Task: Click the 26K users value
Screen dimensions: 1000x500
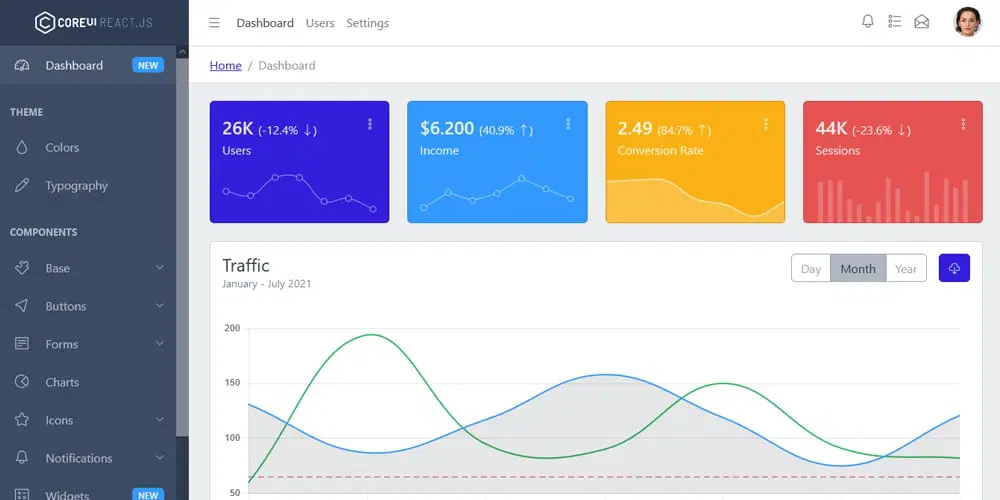Action: 238,128
